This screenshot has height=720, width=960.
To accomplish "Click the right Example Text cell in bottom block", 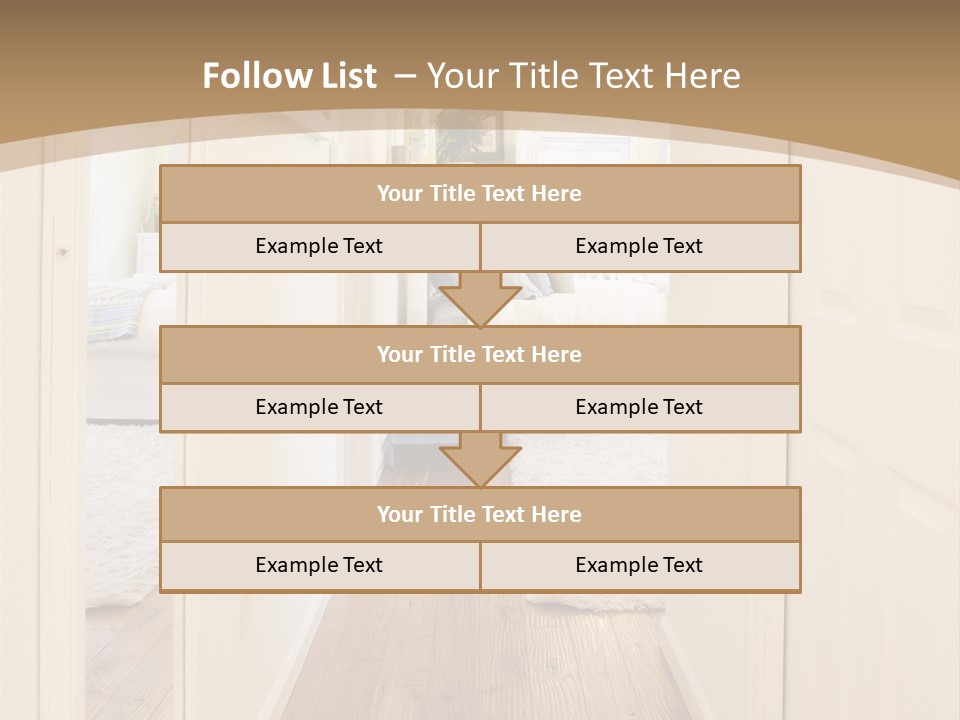I will (640, 566).
